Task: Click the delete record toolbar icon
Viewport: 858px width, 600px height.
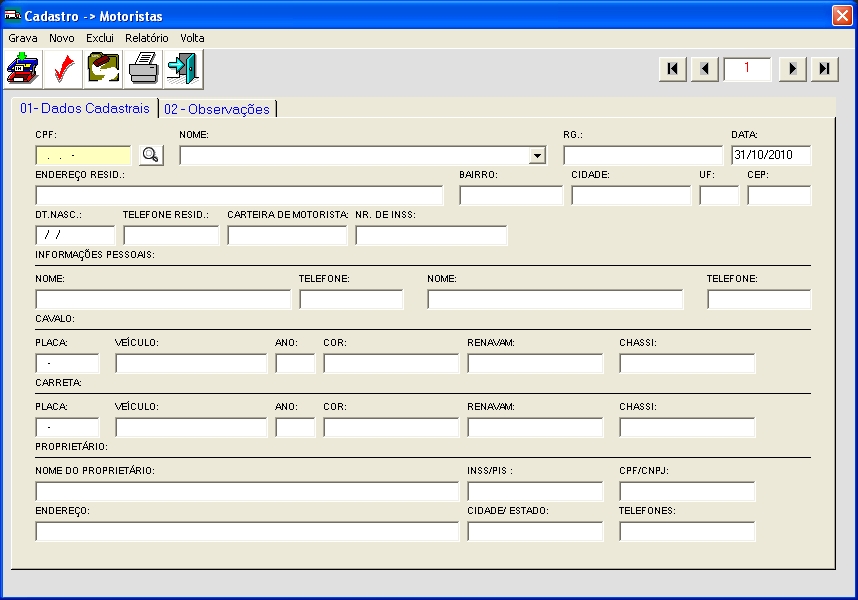Action: (103, 69)
